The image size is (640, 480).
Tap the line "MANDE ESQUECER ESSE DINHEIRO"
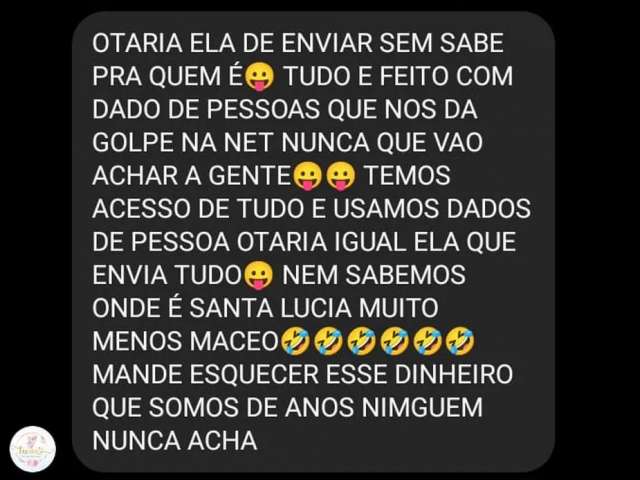tap(302, 374)
